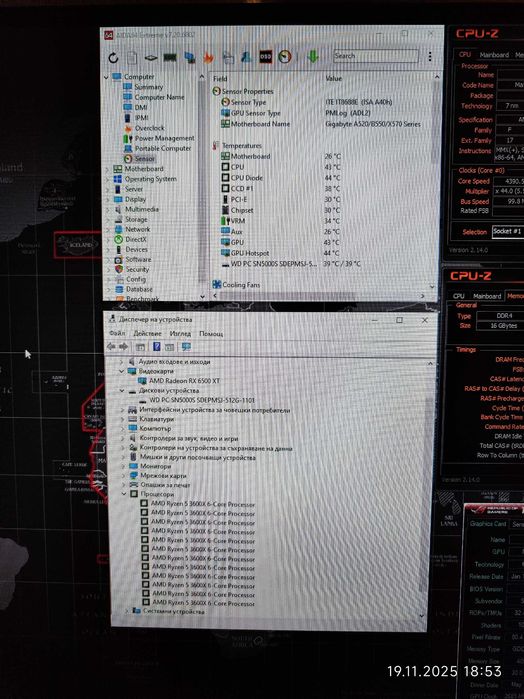This screenshot has height=699, width=524.
Task: Expand the Operating System node in AIDA64
Action: (107, 179)
